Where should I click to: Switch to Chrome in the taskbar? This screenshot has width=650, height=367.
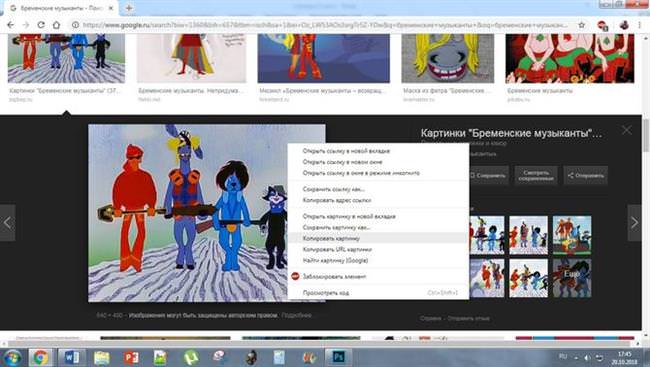tap(40, 357)
